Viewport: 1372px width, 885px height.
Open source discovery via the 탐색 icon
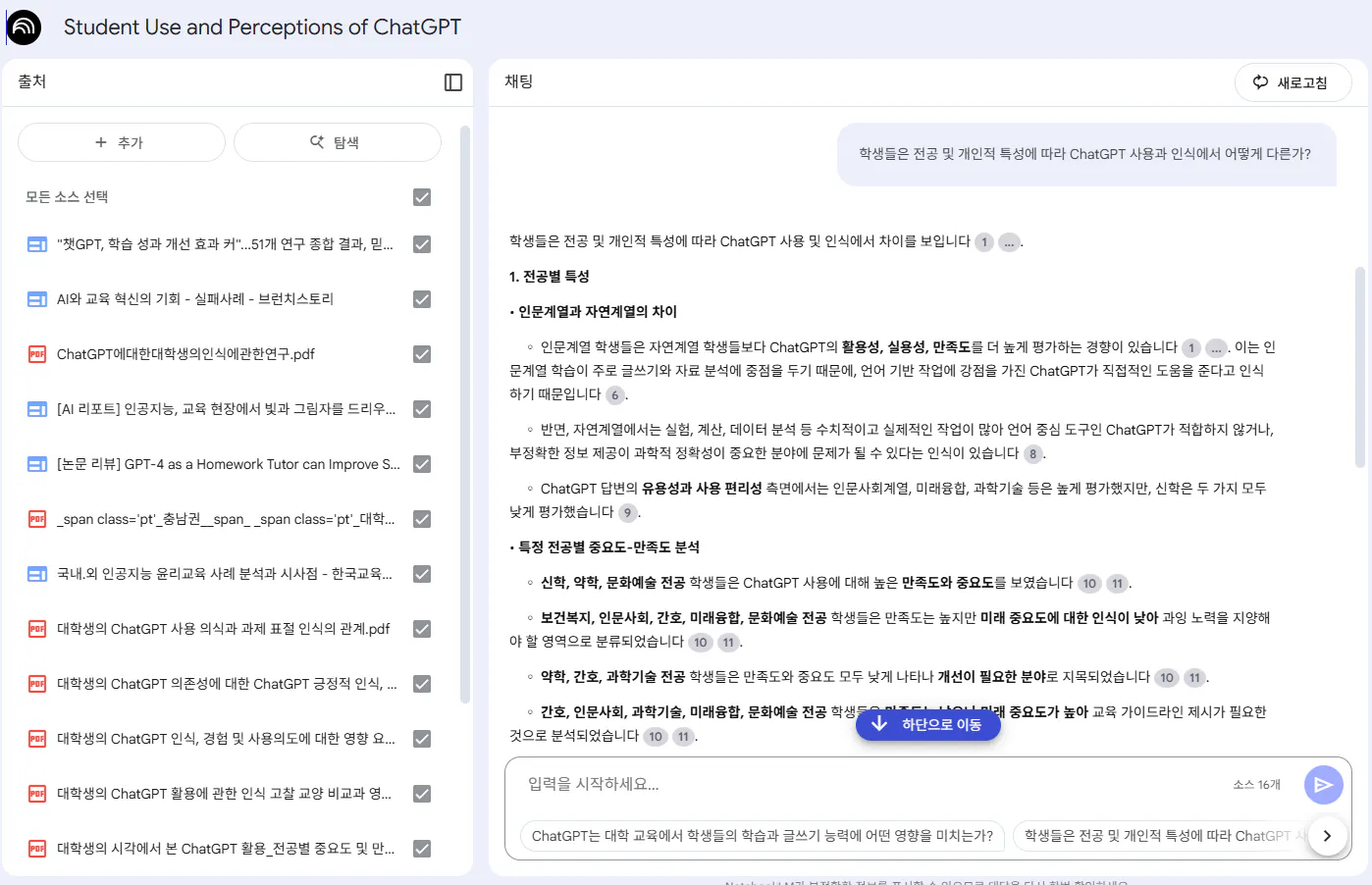[315, 141]
